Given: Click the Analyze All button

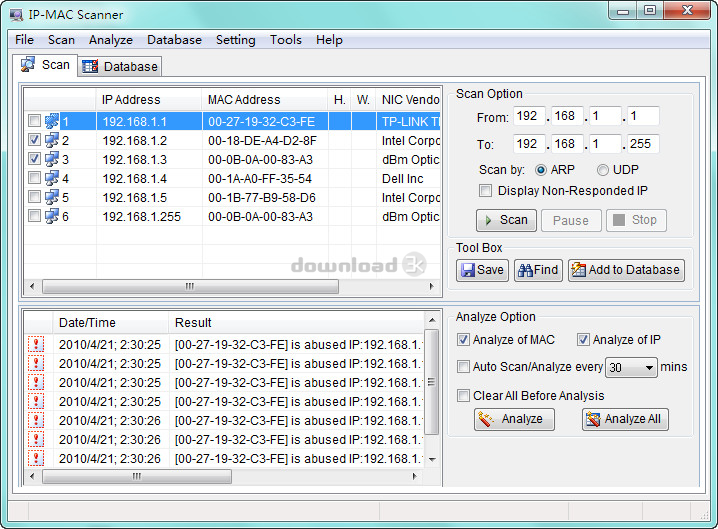Looking at the screenshot, I should [625, 420].
